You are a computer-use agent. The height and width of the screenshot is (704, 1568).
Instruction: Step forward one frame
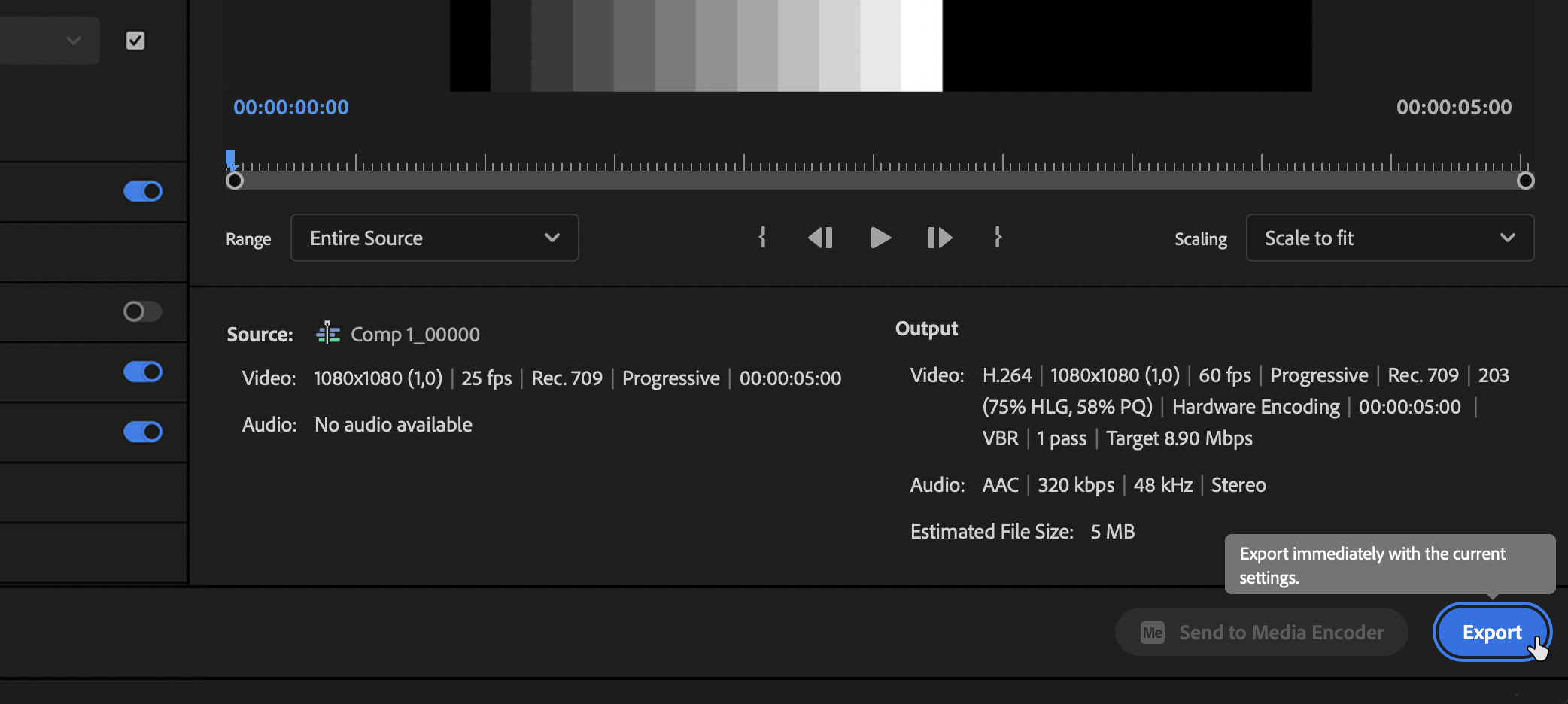click(x=940, y=238)
